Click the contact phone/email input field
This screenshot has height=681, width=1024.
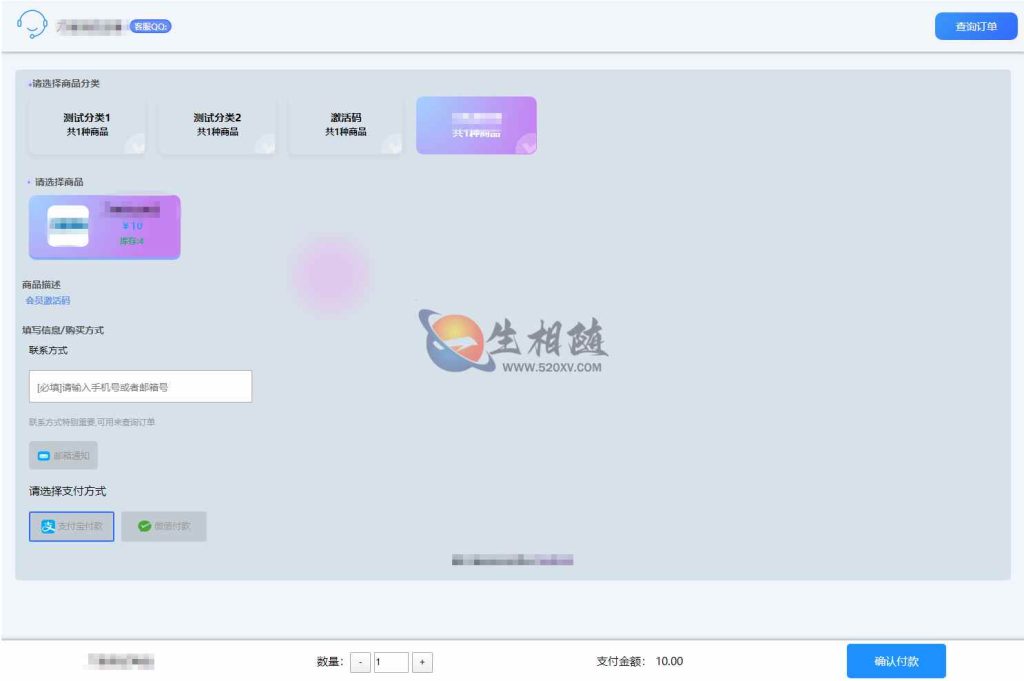click(139, 386)
